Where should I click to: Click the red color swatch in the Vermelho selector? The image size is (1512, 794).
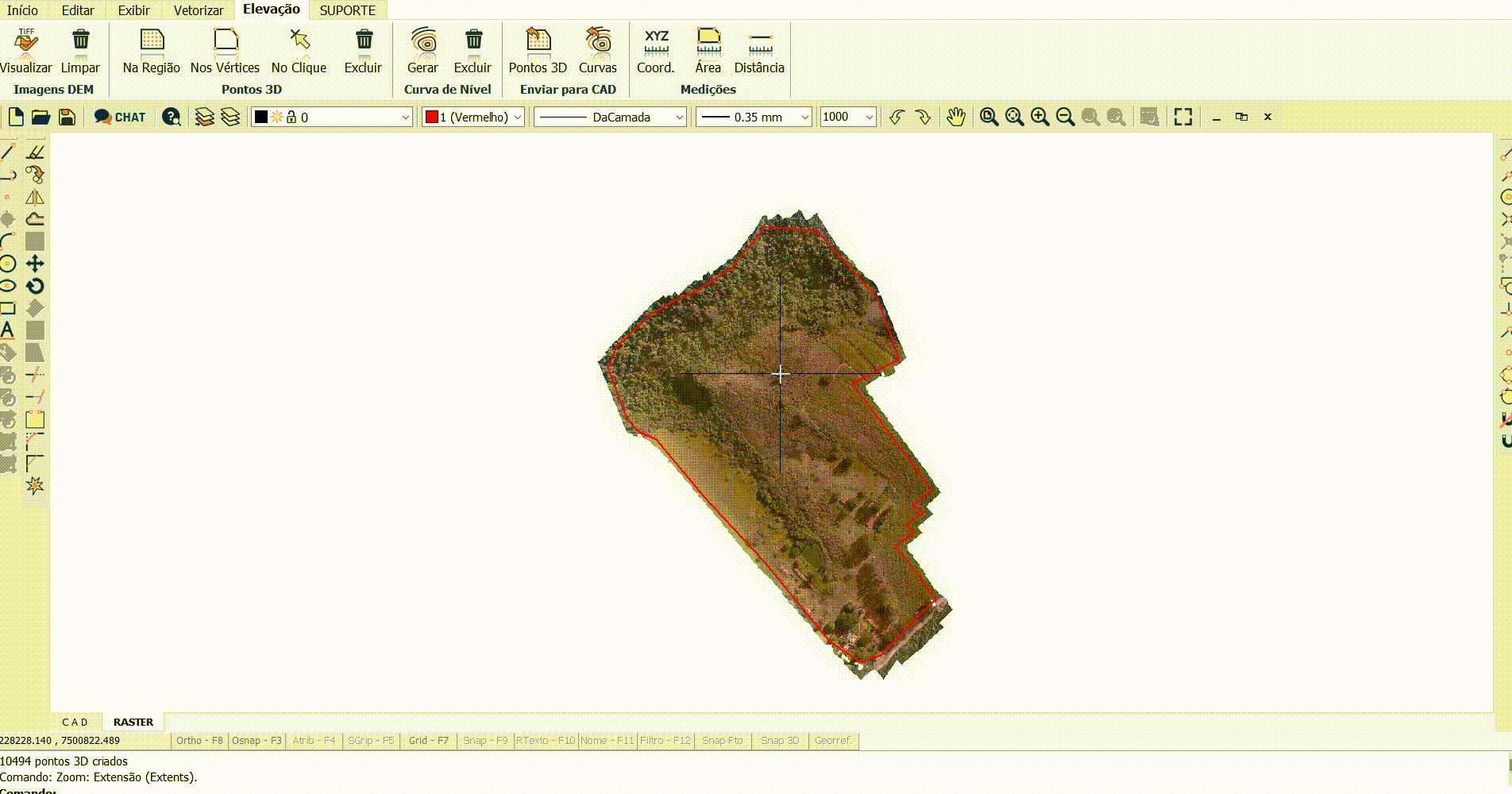[432, 118]
